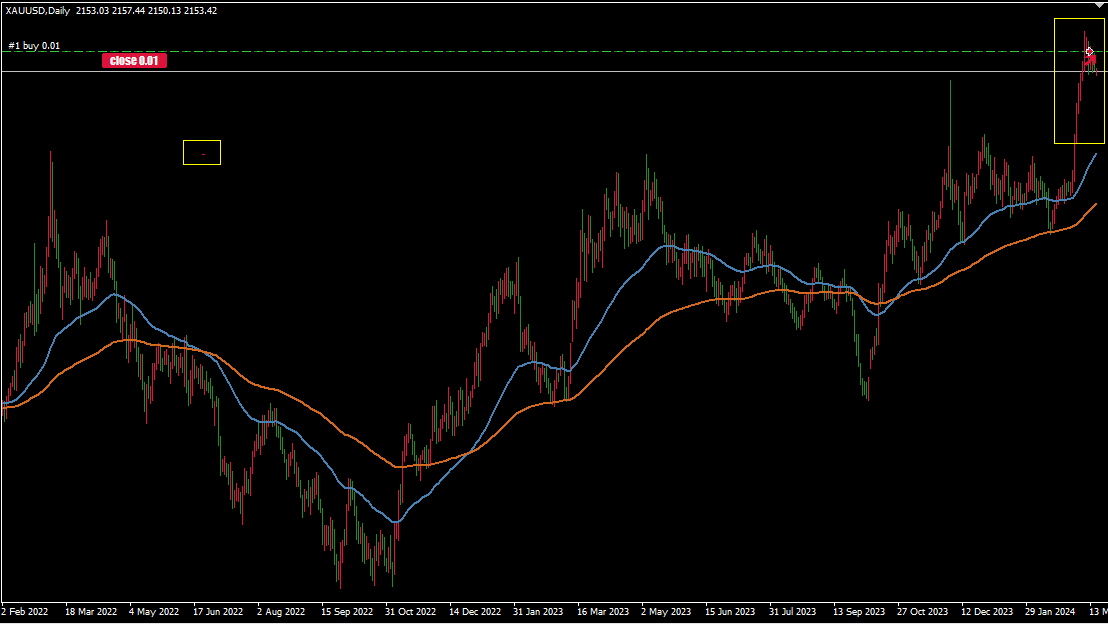Click the gray chart shift triangle marker

(1101, 5)
